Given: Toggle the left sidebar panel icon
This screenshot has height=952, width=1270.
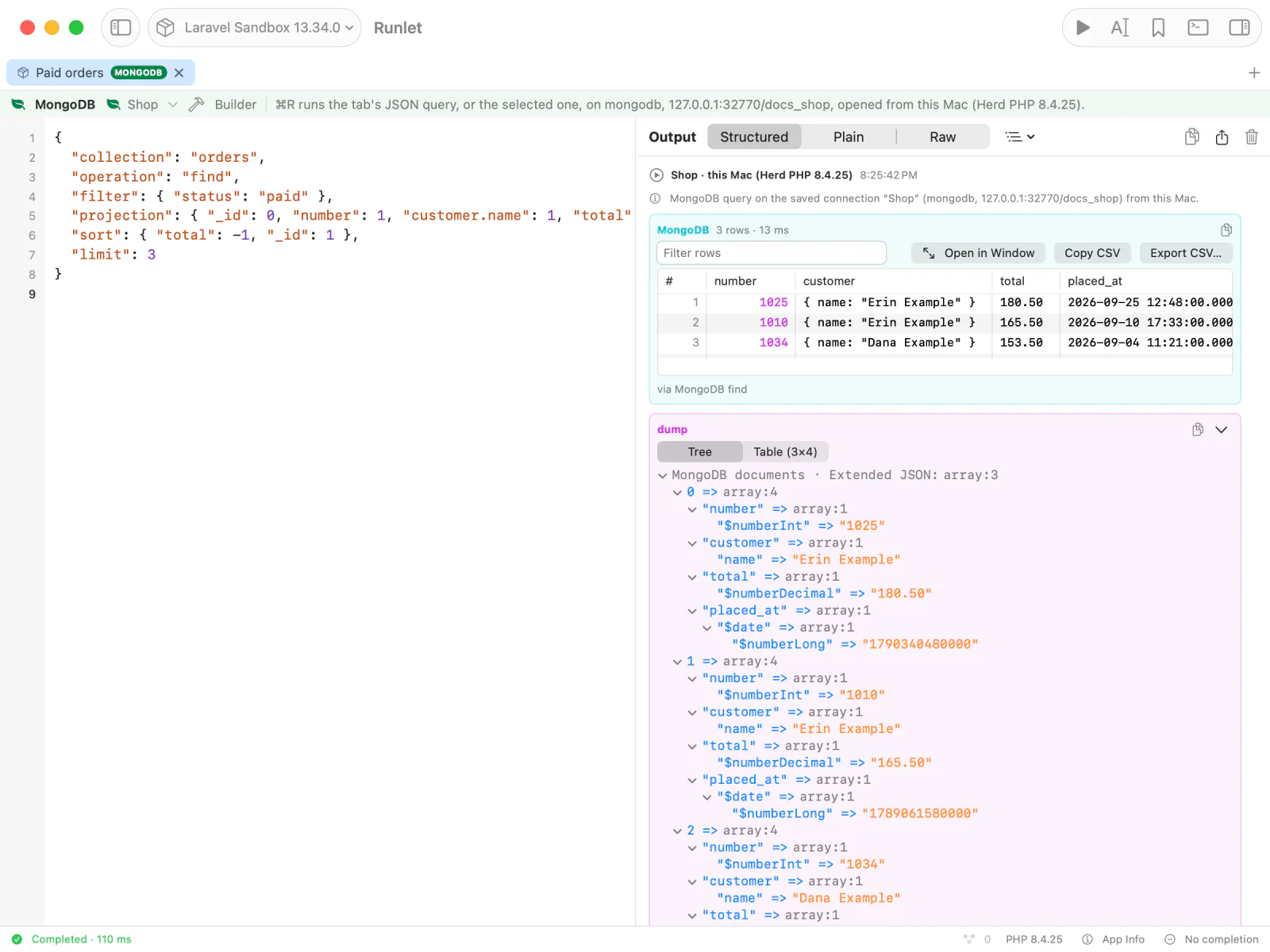Looking at the screenshot, I should pyautogui.click(x=121, y=28).
